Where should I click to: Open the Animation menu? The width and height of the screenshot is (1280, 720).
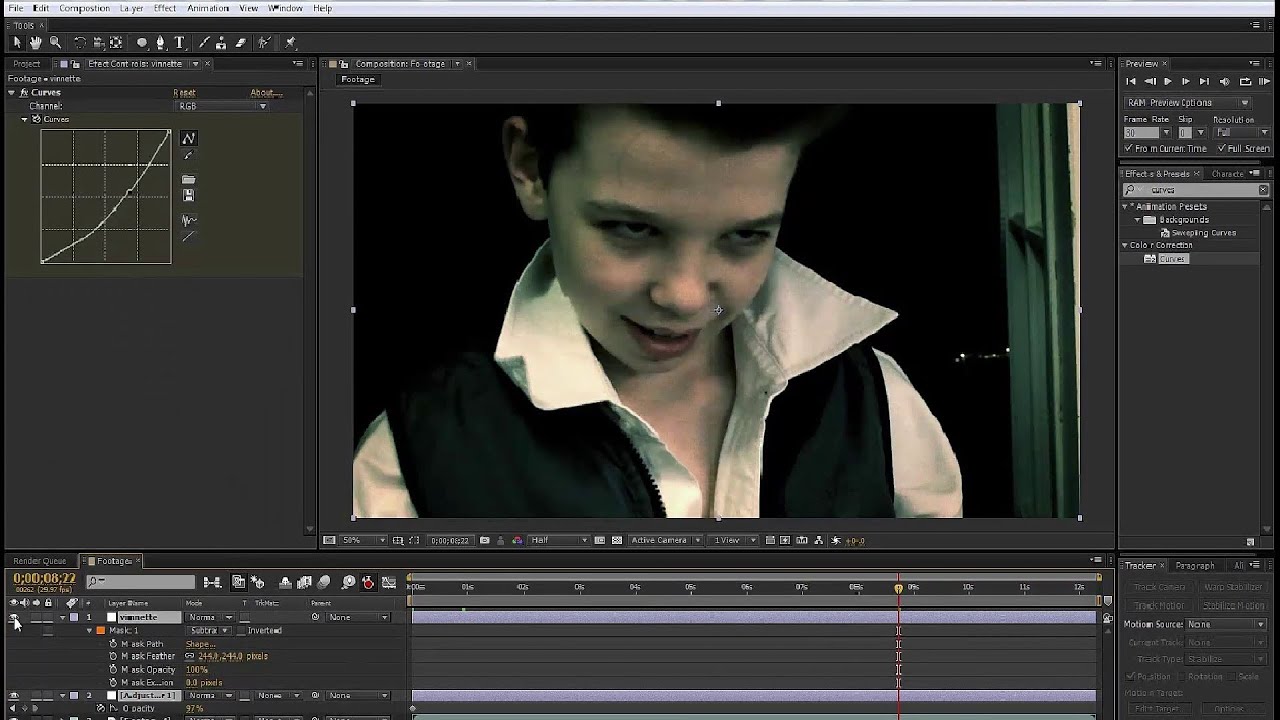(208, 8)
